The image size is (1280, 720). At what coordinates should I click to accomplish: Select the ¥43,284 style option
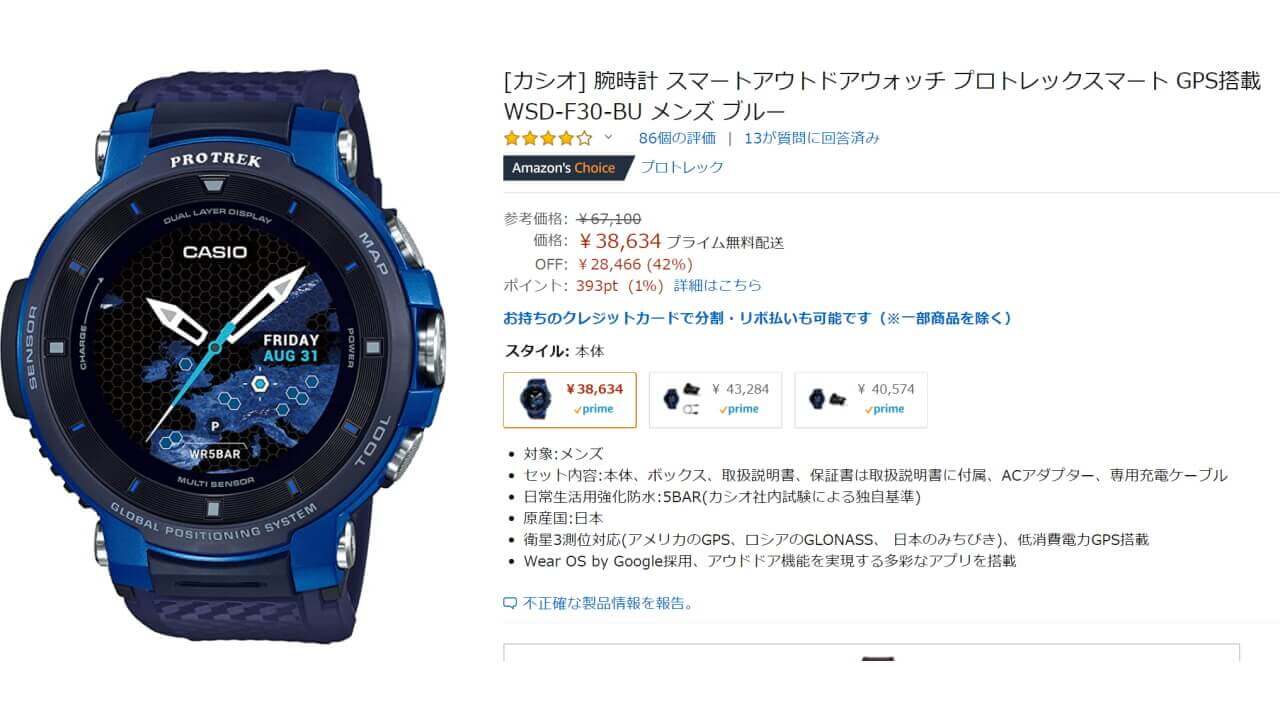(715, 399)
